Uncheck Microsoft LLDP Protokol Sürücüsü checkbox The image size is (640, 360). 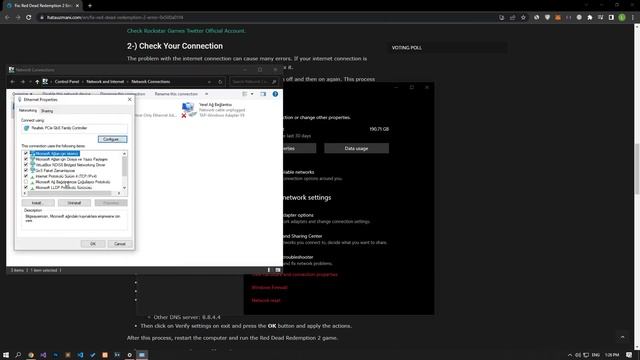[x=26, y=187]
